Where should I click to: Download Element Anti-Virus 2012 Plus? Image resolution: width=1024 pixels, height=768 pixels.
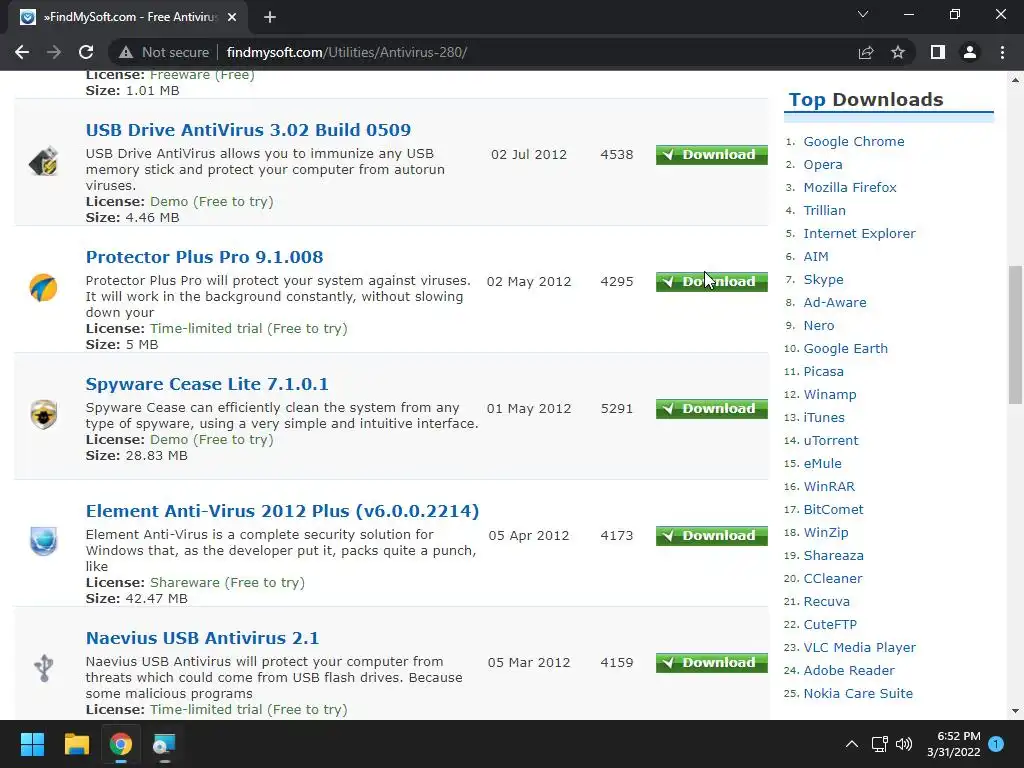[x=711, y=536]
